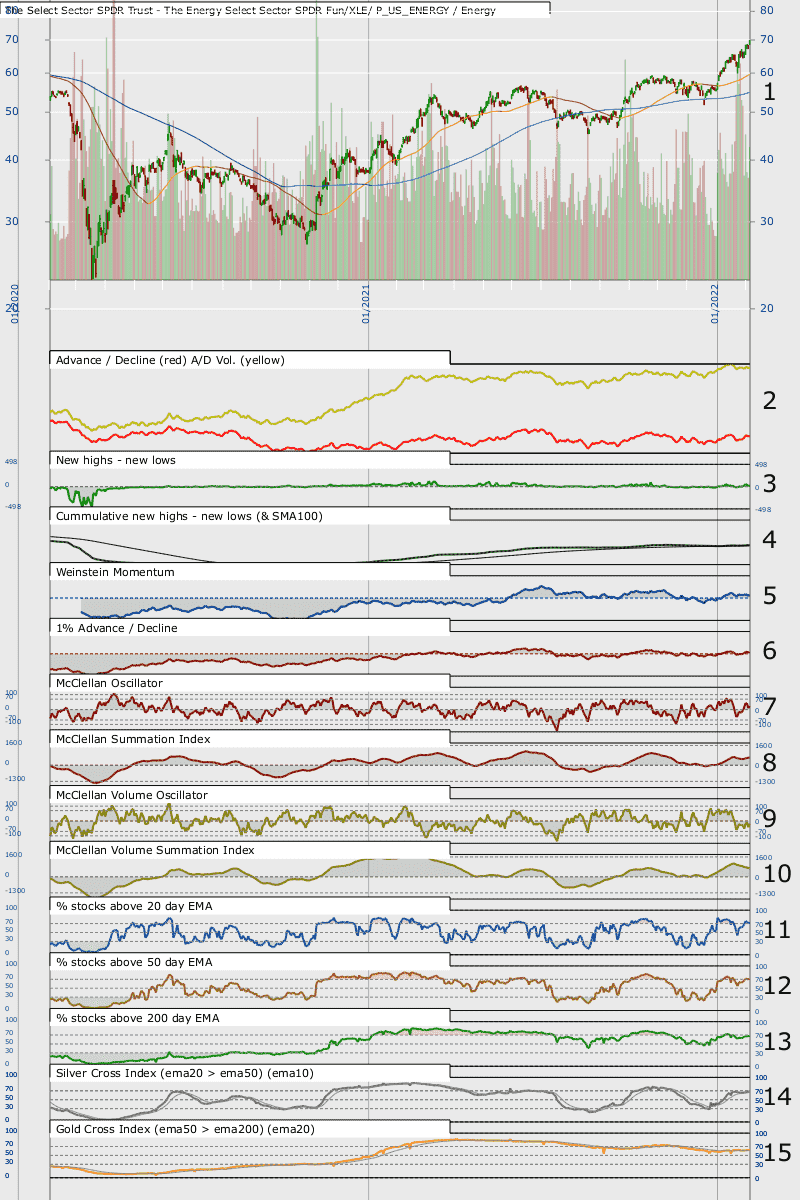Click panel number 3 beside new highs chart

[x=769, y=484]
